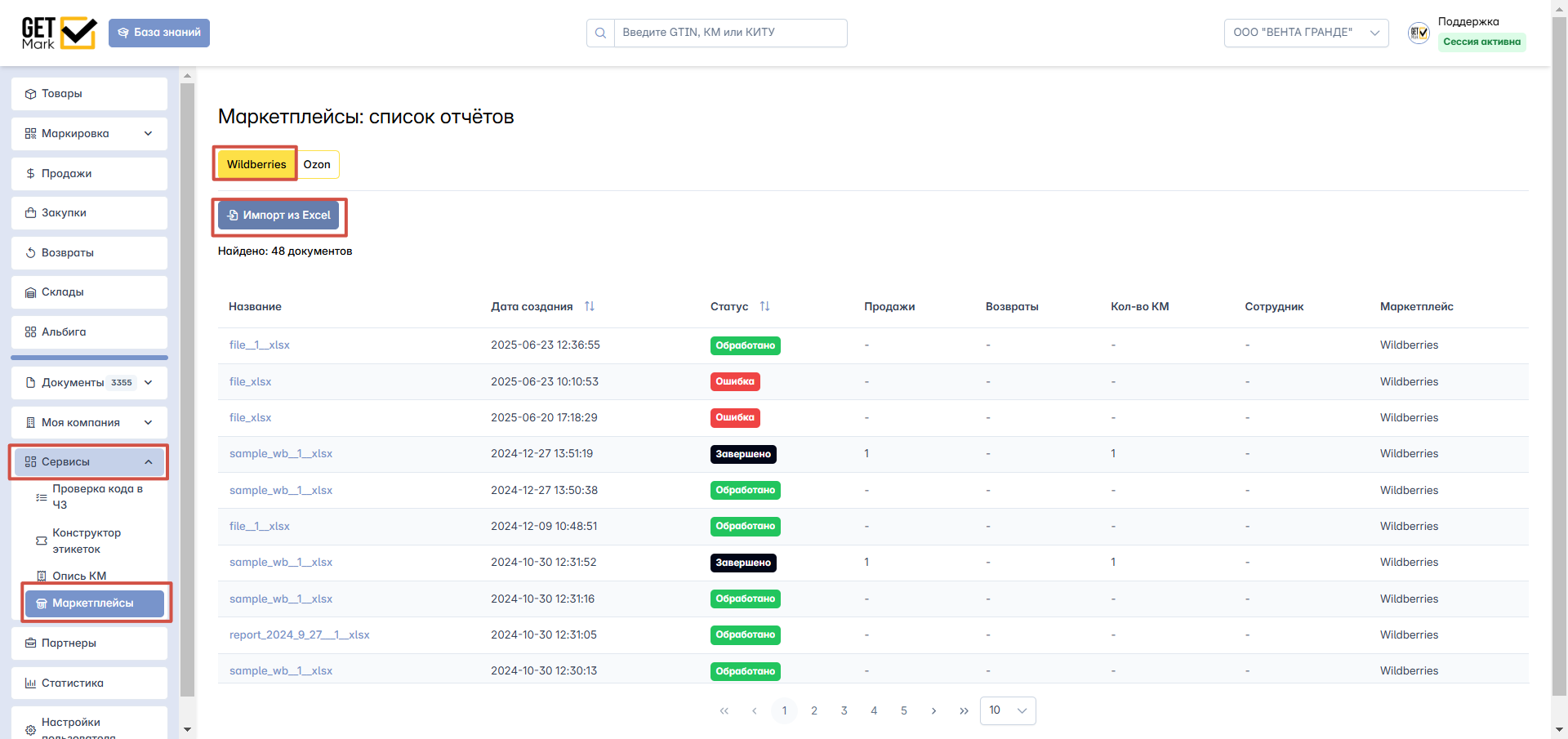Click the Продажи dollar icon

[x=31, y=174]
